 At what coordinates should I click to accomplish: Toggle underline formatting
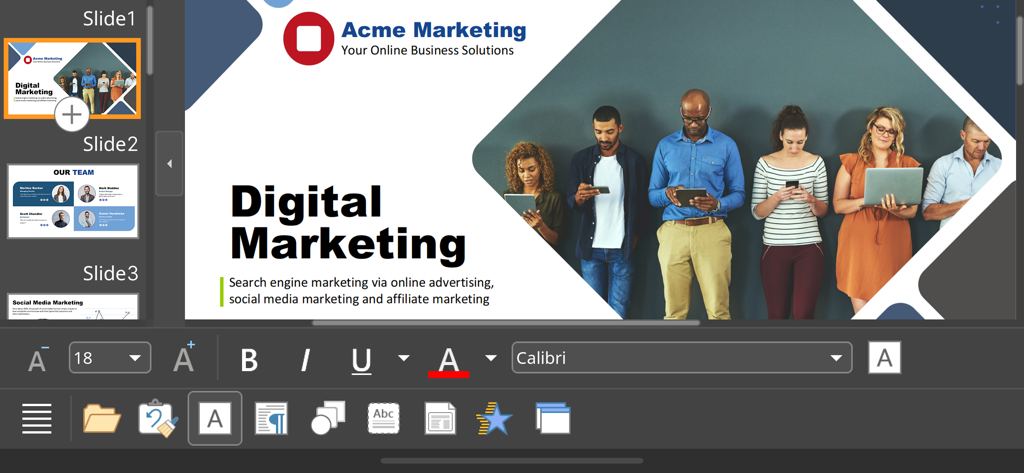(x=361, y=361)
